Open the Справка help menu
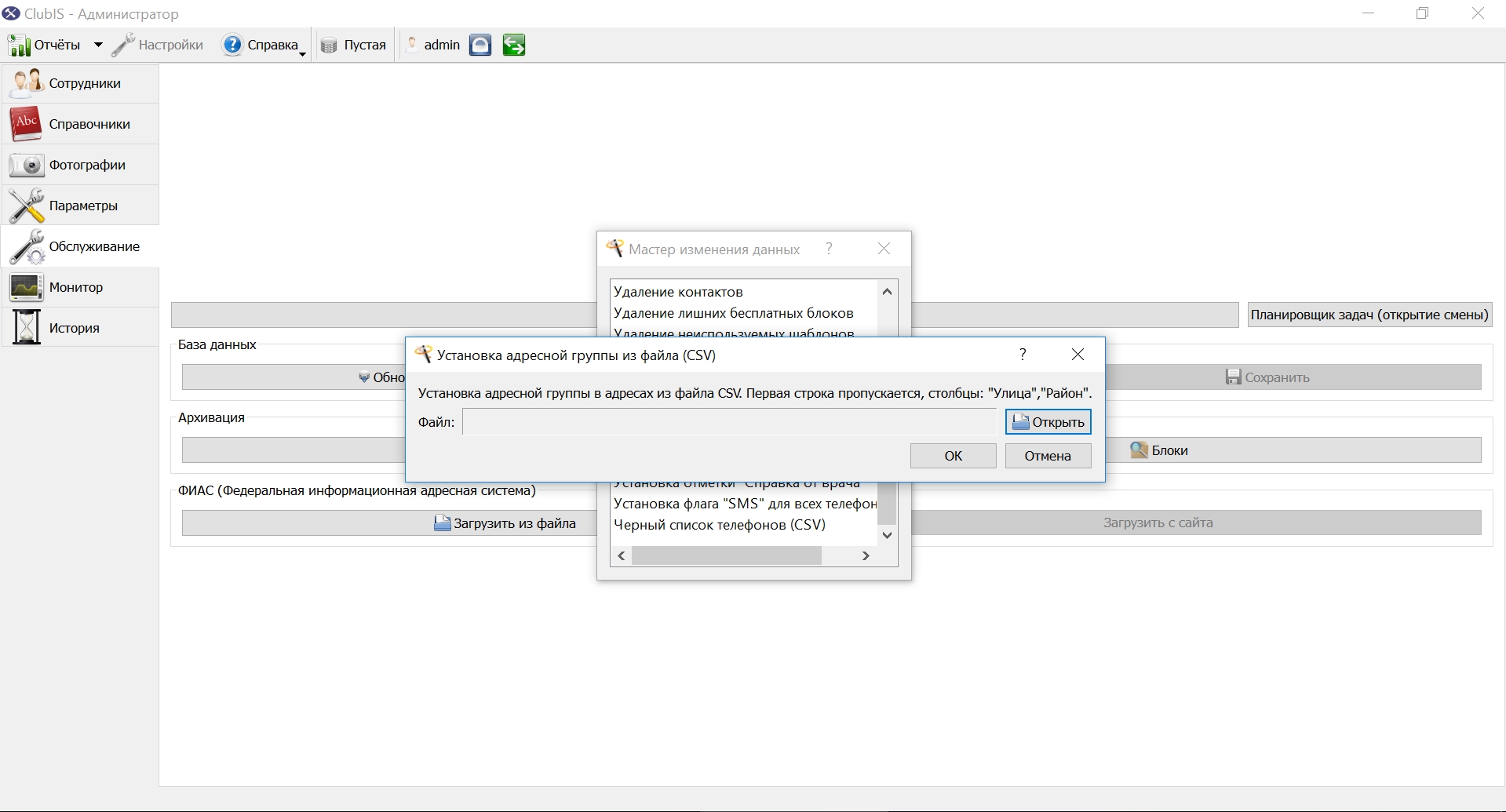1506x812 pixels. [x=263, y=45]
